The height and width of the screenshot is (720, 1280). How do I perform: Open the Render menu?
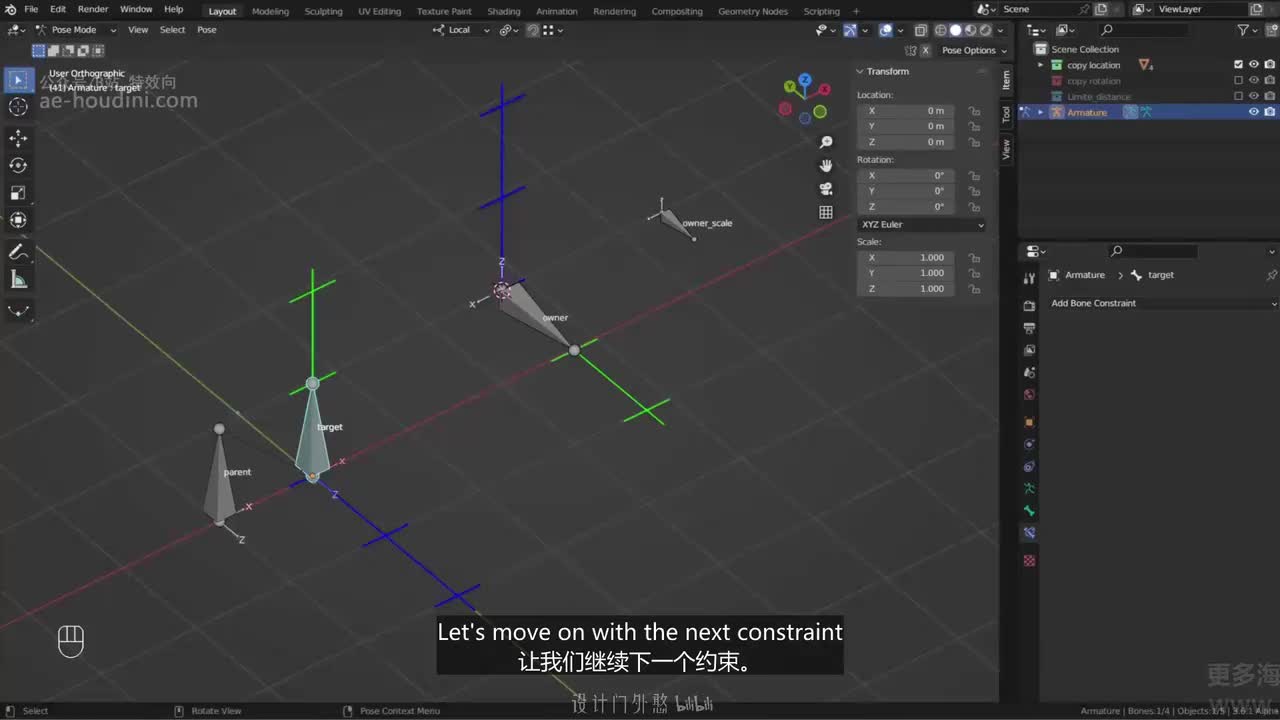pos(93,9)
